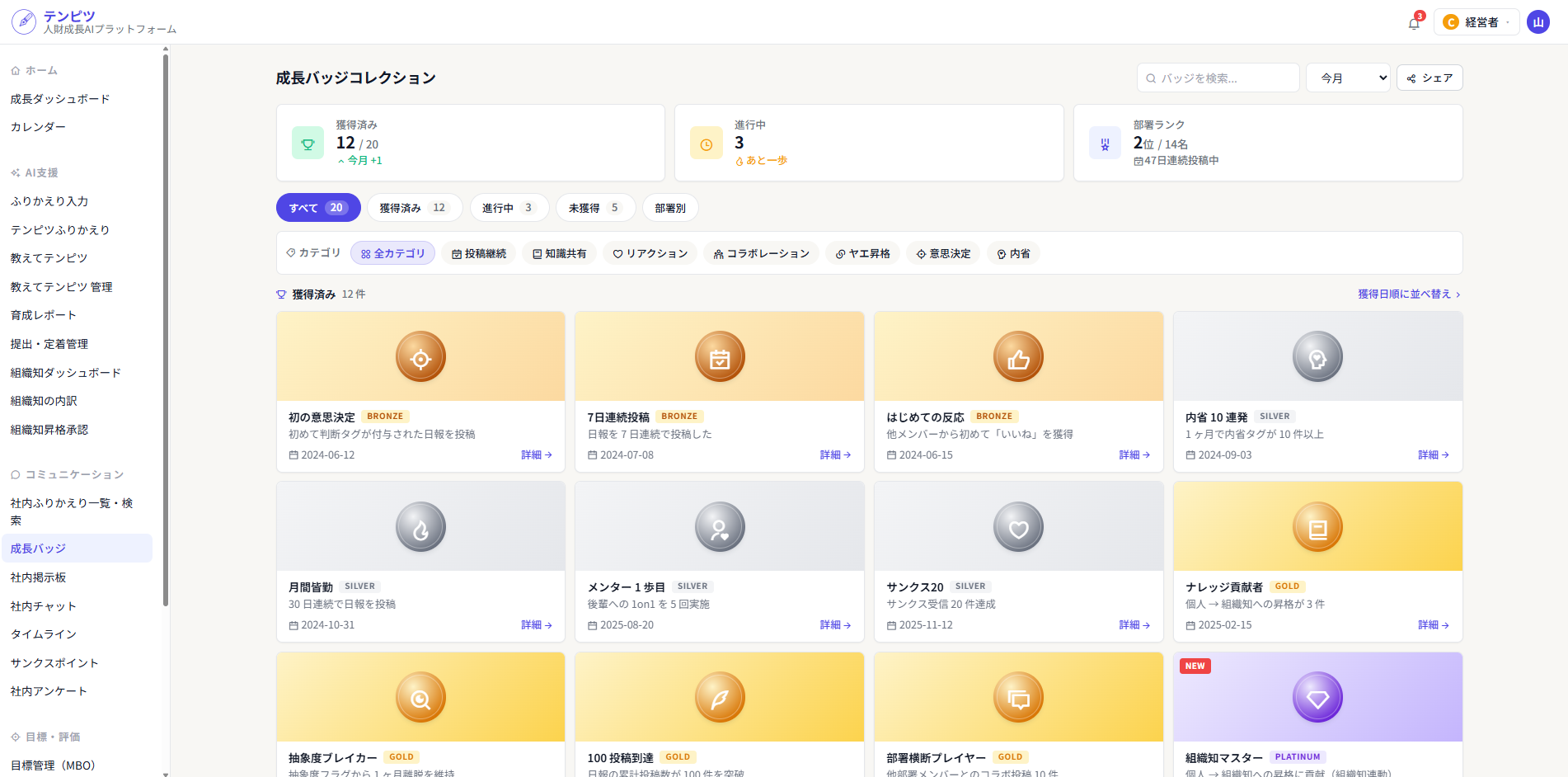
Task: Click the 月間皆勤 flame badge icon
Action: click(420, 527)
